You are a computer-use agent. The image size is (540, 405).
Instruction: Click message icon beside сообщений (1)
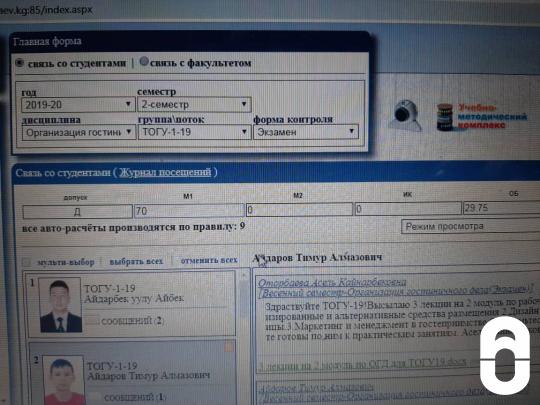coord(94,397)
